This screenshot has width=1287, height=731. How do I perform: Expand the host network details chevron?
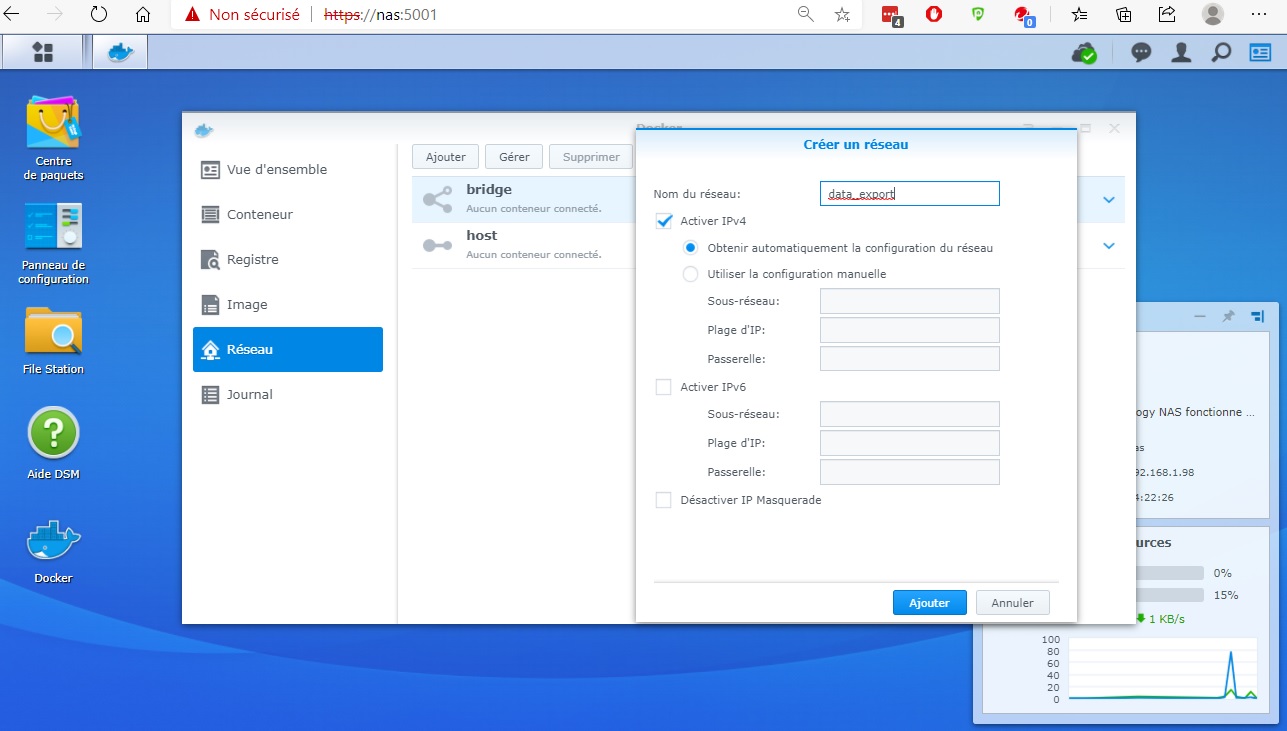(1108, 246)
